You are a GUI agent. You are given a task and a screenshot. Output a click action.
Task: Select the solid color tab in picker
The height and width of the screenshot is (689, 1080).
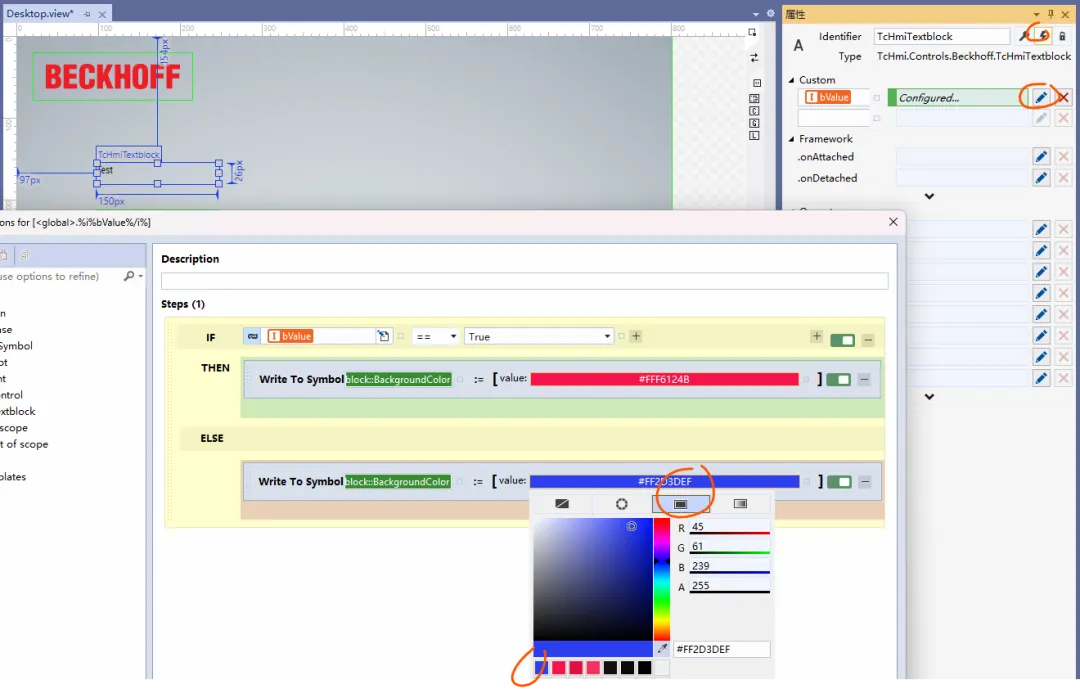[x=681, y=504]
